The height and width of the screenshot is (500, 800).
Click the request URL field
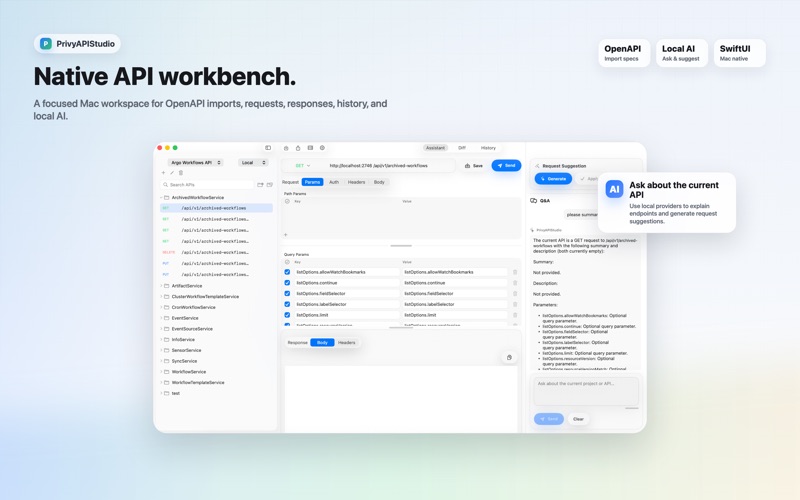pyautogui.click(x=379, y=166)
